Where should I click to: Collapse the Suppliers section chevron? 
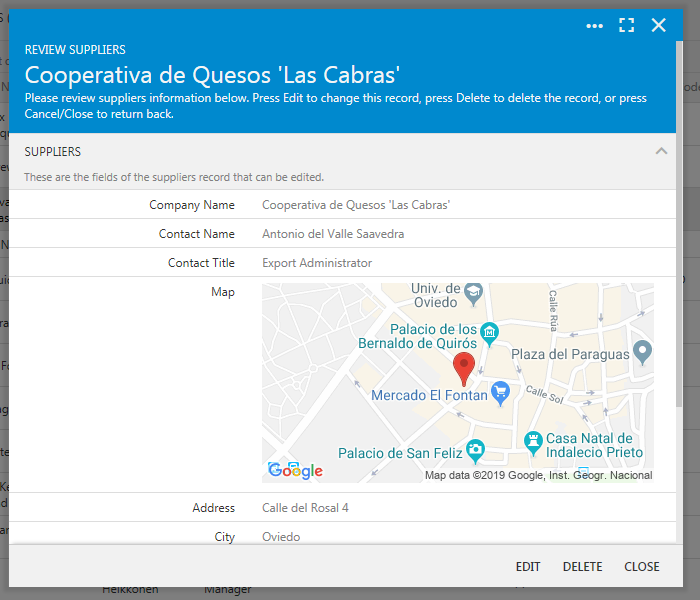pos(661,151)
